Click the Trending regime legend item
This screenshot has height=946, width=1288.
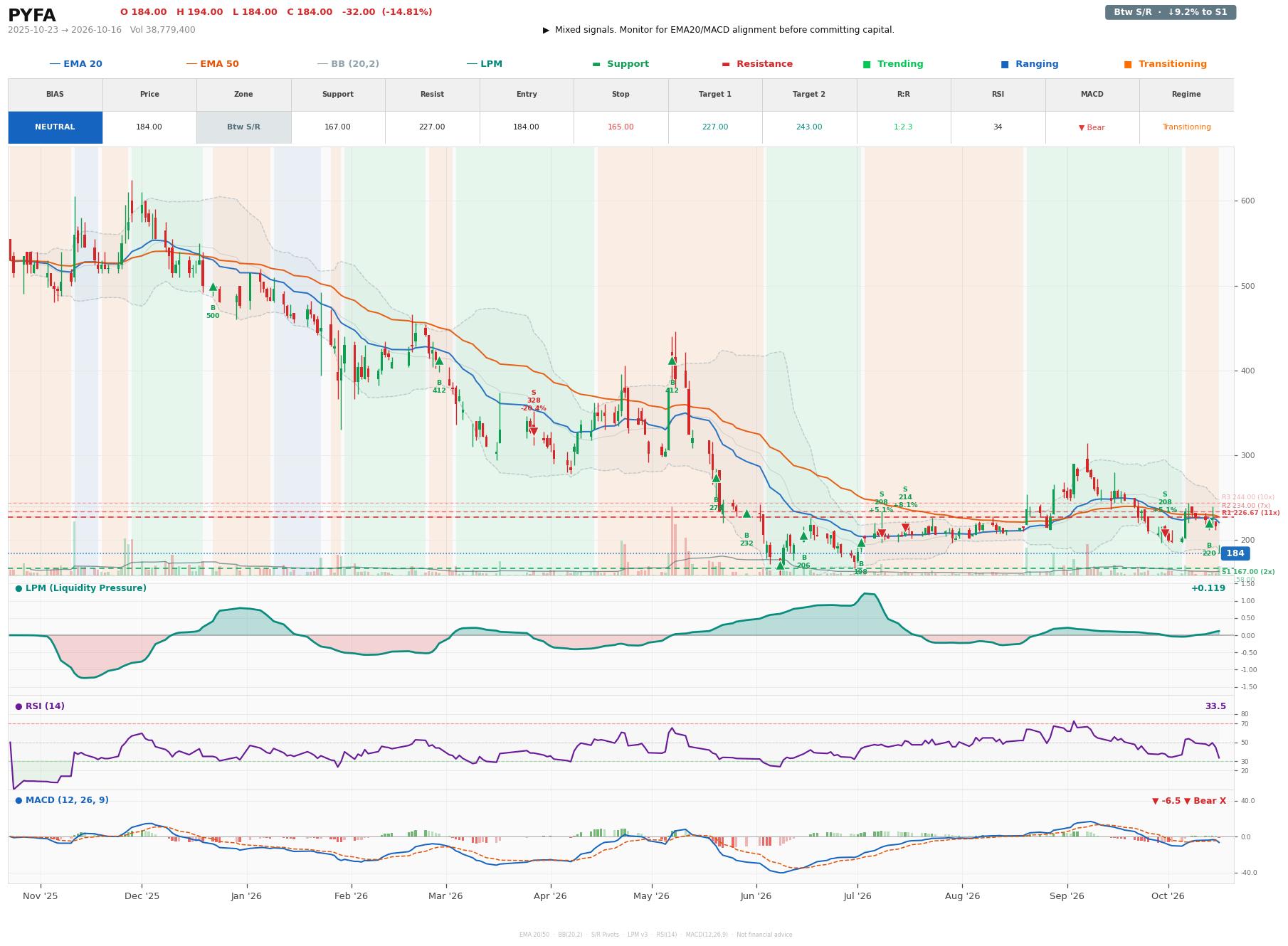coord(892,64)
